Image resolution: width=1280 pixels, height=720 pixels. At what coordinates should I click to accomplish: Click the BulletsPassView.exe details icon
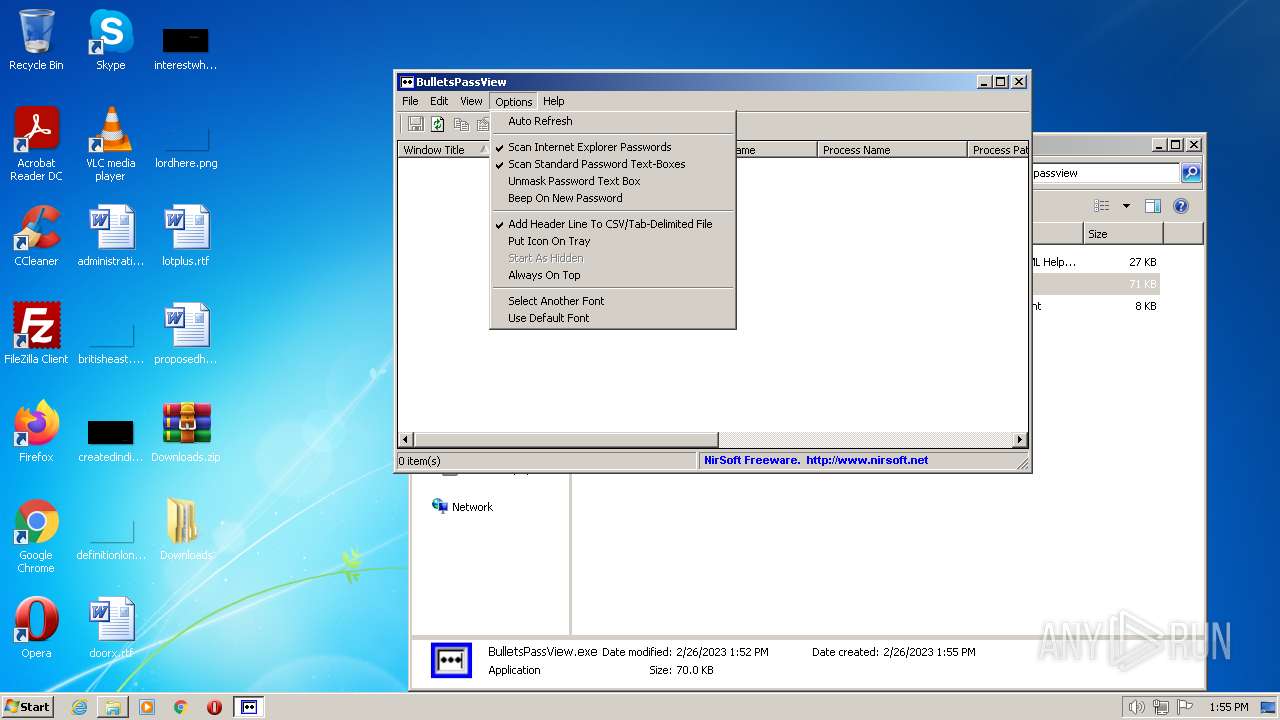coord(451,660)
